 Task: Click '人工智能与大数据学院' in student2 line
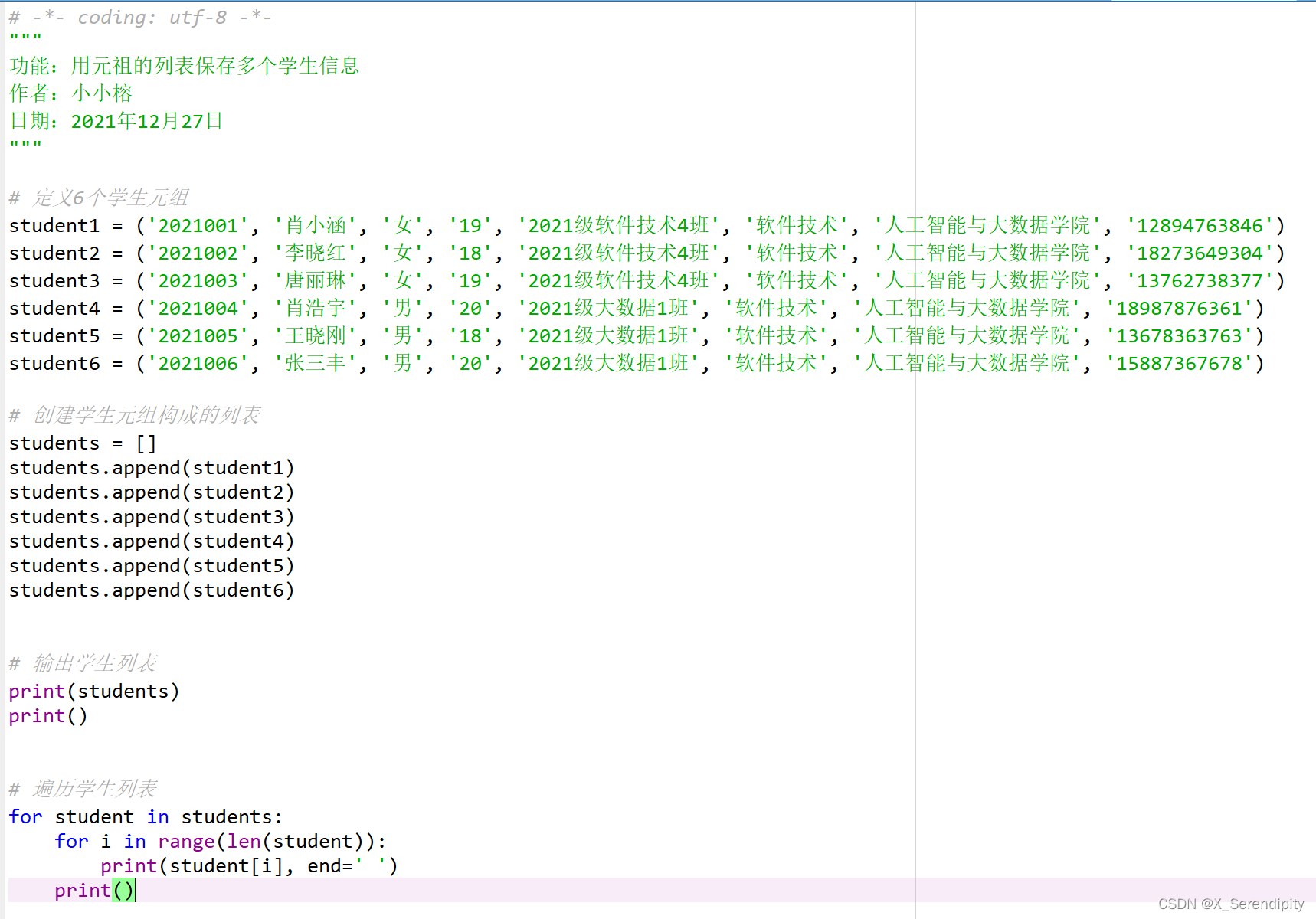pyautogui.click(x=987, y=253)
